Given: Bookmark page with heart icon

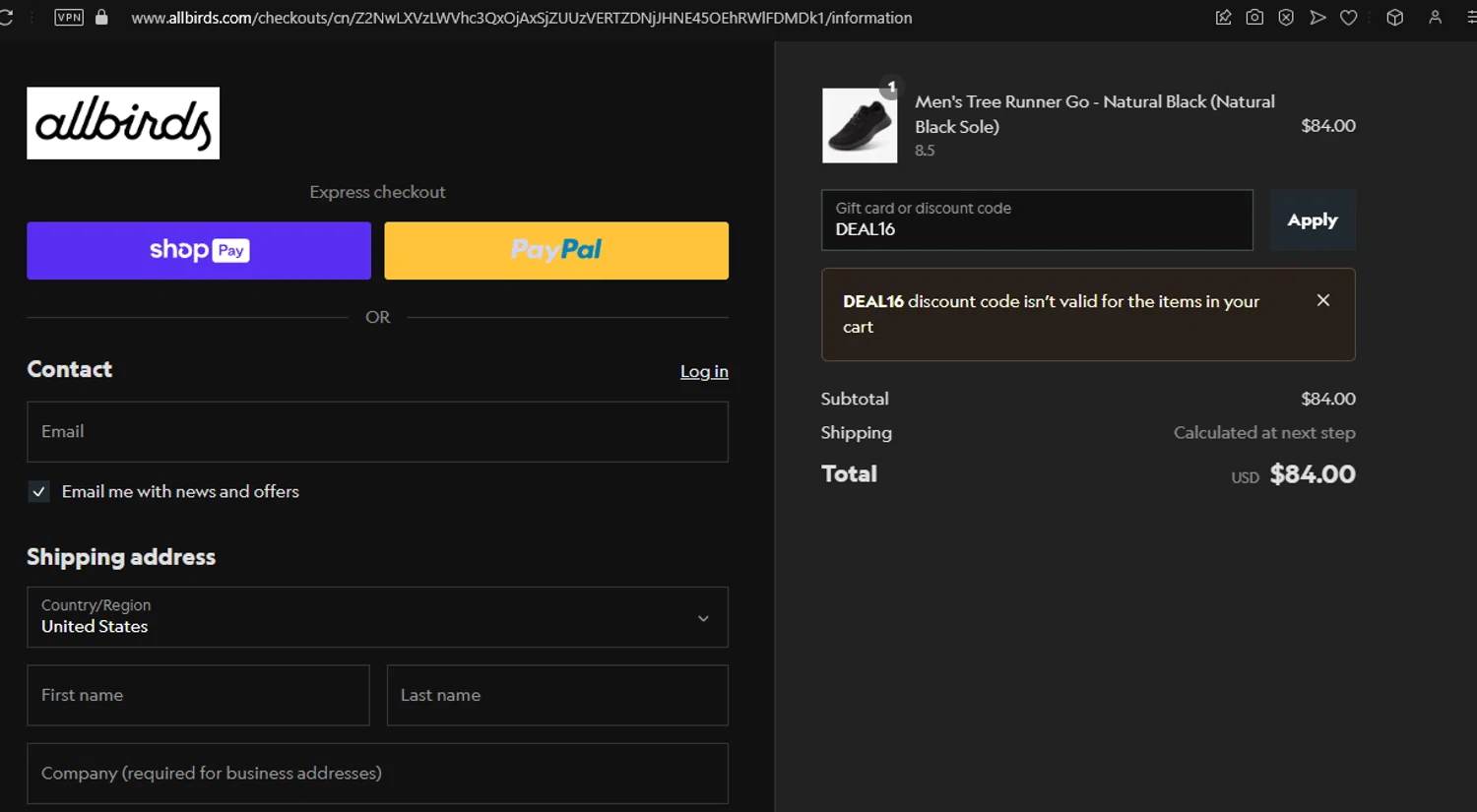Looking at the screenshot, I should coord(1349,18).
